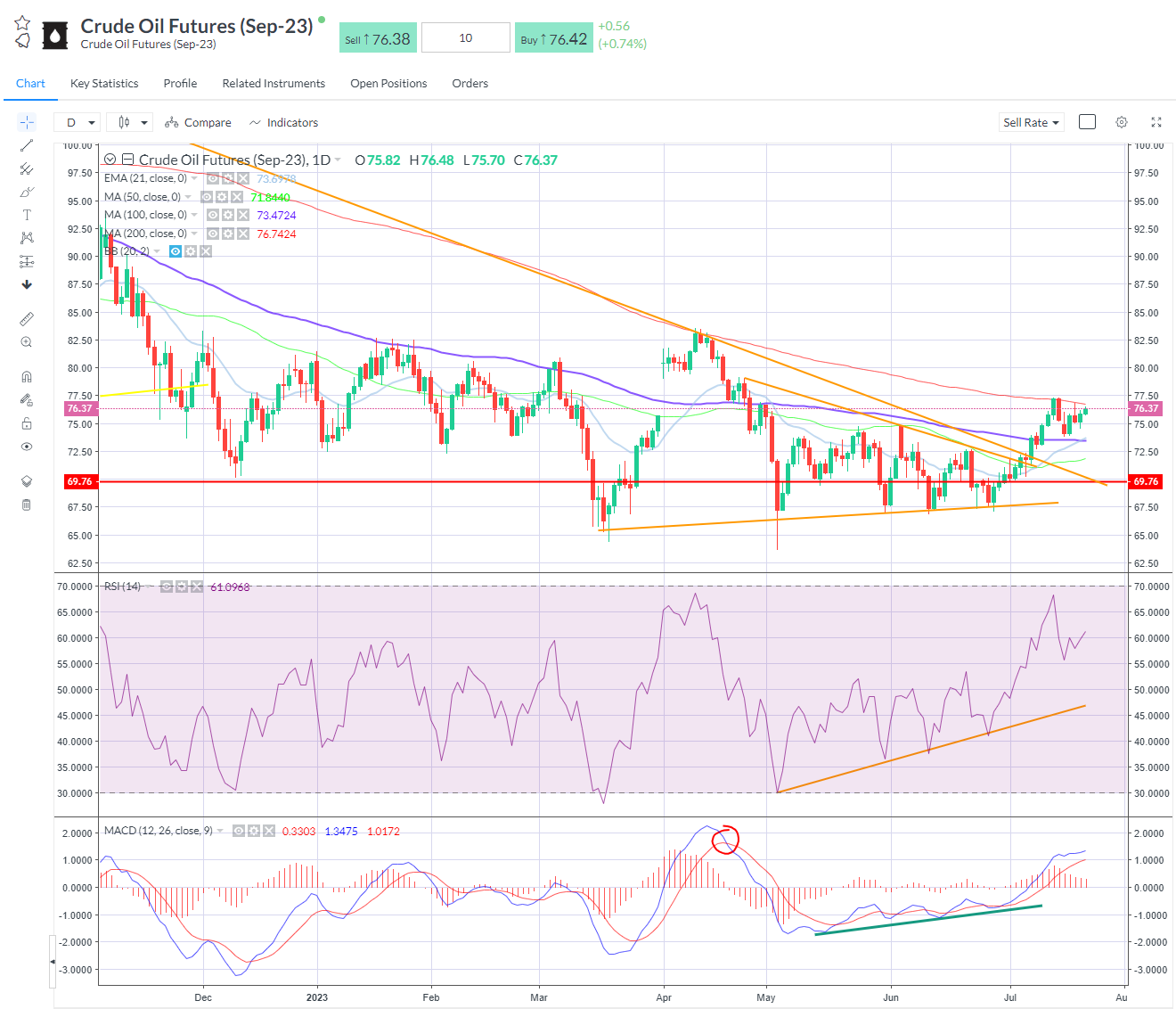Open the Sell Rate dropdown
This screenshot has height=1009, width=1176.
pyautogui.click(x=1031, y=122)
